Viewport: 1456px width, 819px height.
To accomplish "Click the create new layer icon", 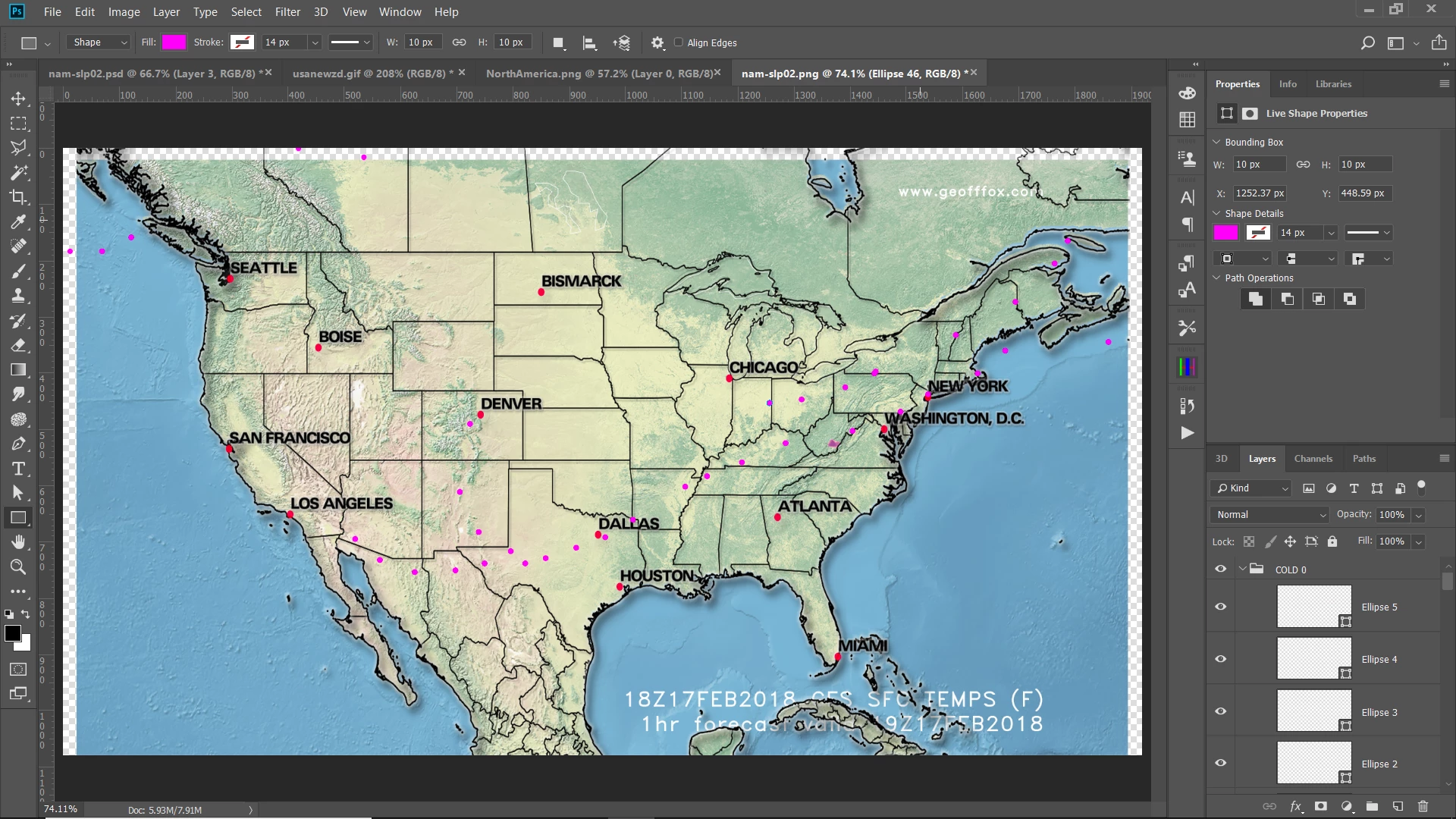I will 1398,806.
